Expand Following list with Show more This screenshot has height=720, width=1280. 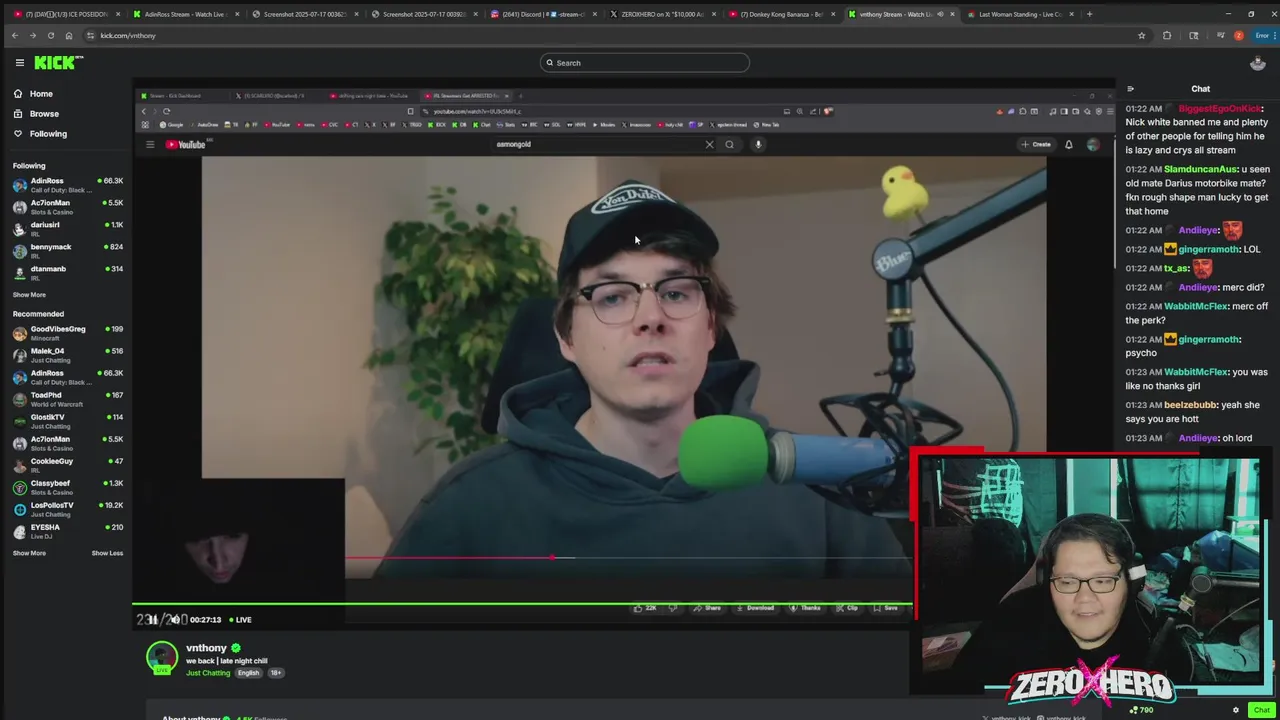29,295
